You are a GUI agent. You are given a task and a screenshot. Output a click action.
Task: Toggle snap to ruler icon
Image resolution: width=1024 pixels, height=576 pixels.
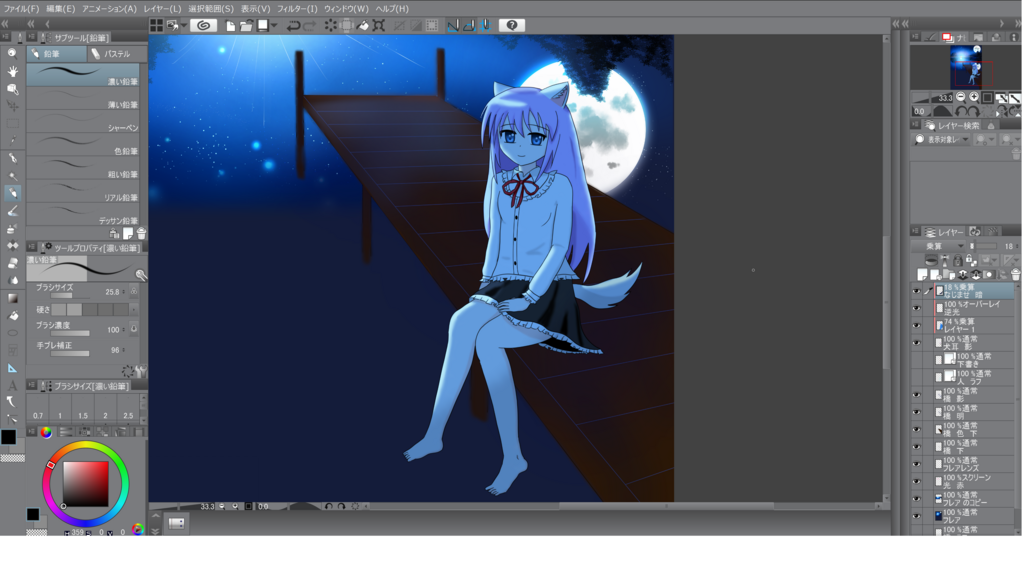[453, 25]
